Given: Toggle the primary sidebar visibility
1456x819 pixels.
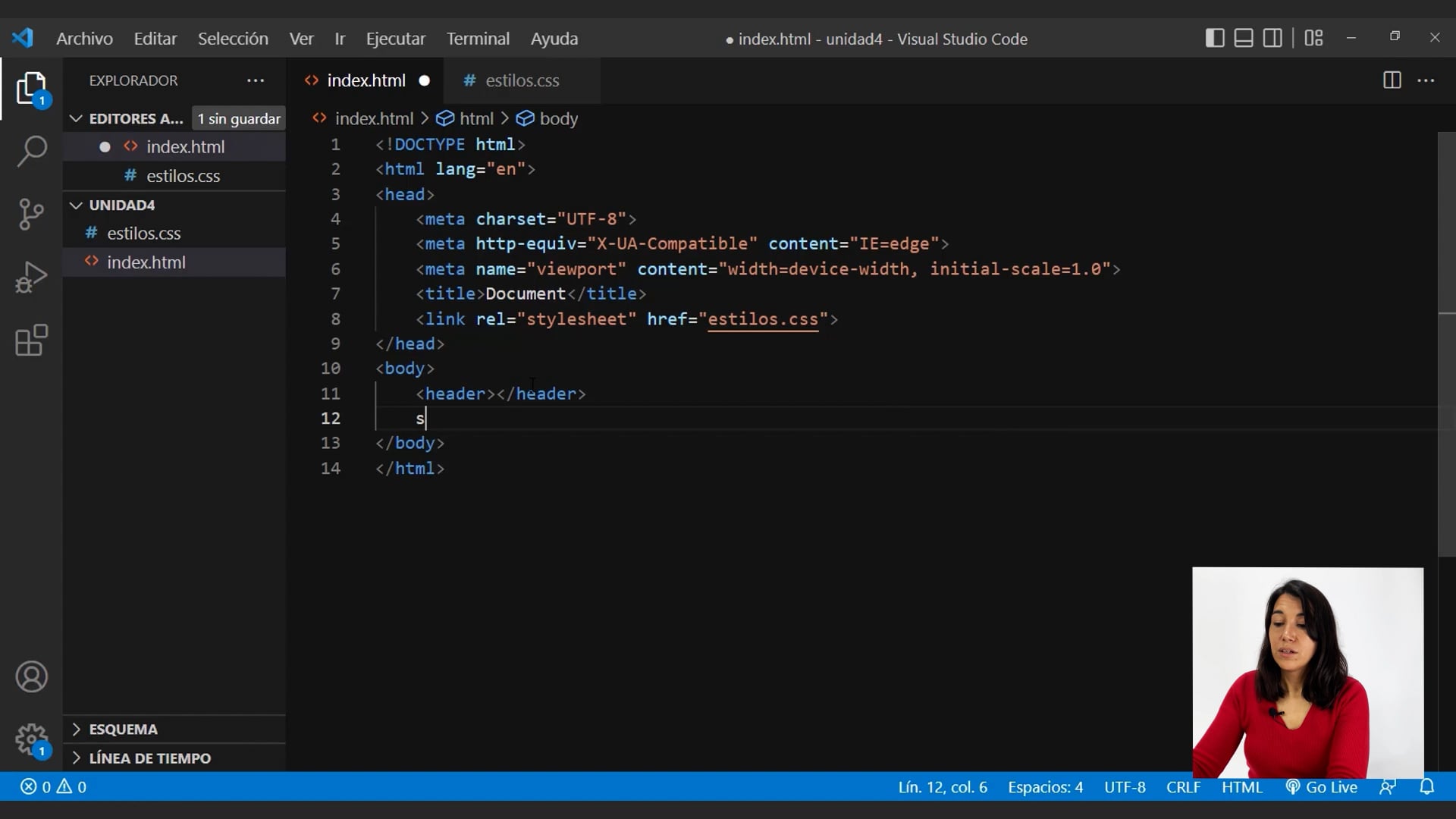Looking at the screenshot, I should (1214, 37).
